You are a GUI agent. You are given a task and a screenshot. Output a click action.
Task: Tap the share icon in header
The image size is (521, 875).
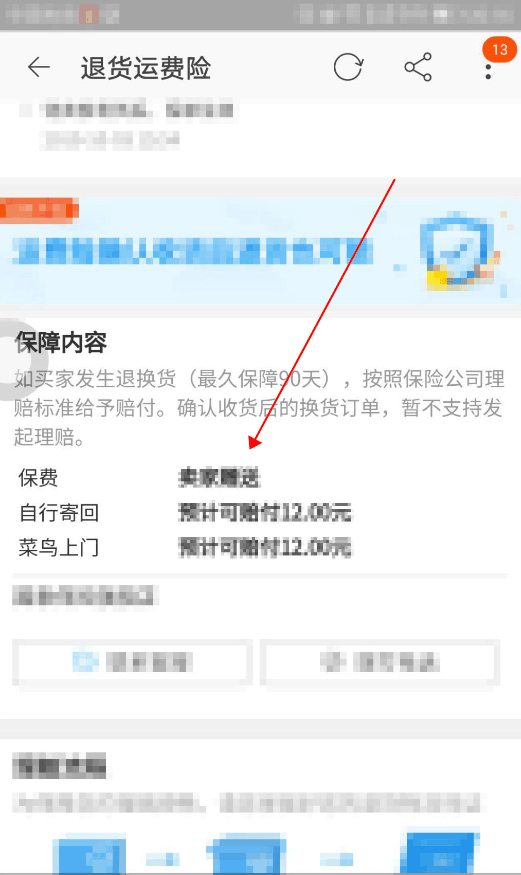[418, 67]
